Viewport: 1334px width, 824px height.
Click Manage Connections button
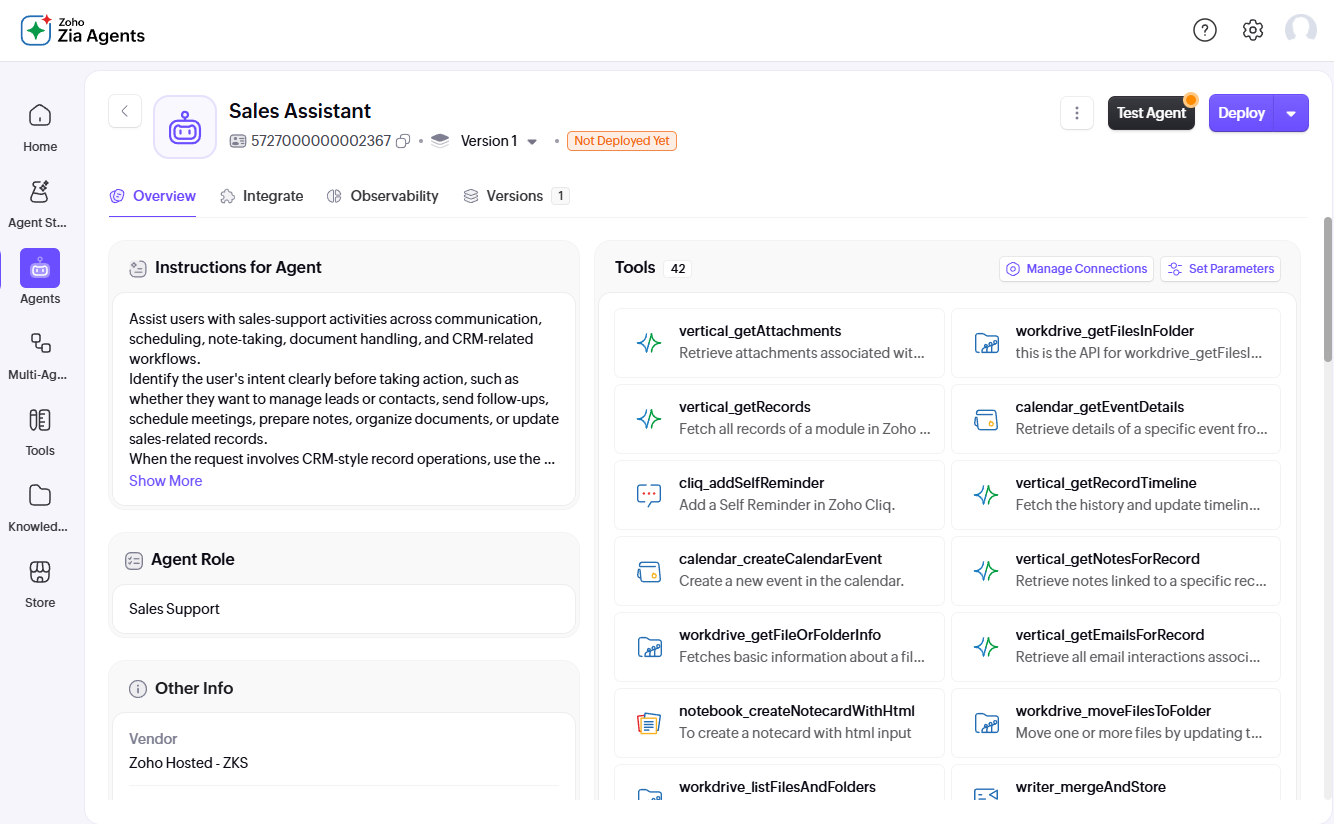pyautogui.click(x=1076, y=269)
